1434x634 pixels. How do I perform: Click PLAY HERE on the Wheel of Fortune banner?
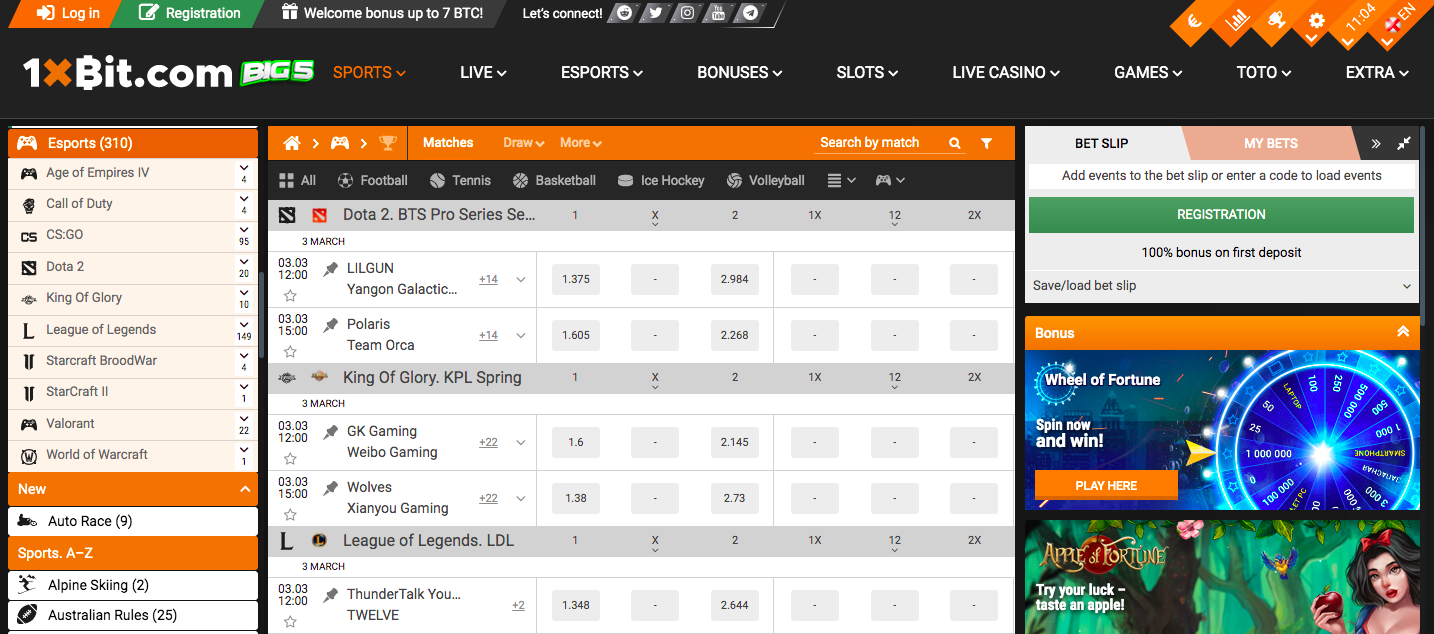click(1106, 485)
